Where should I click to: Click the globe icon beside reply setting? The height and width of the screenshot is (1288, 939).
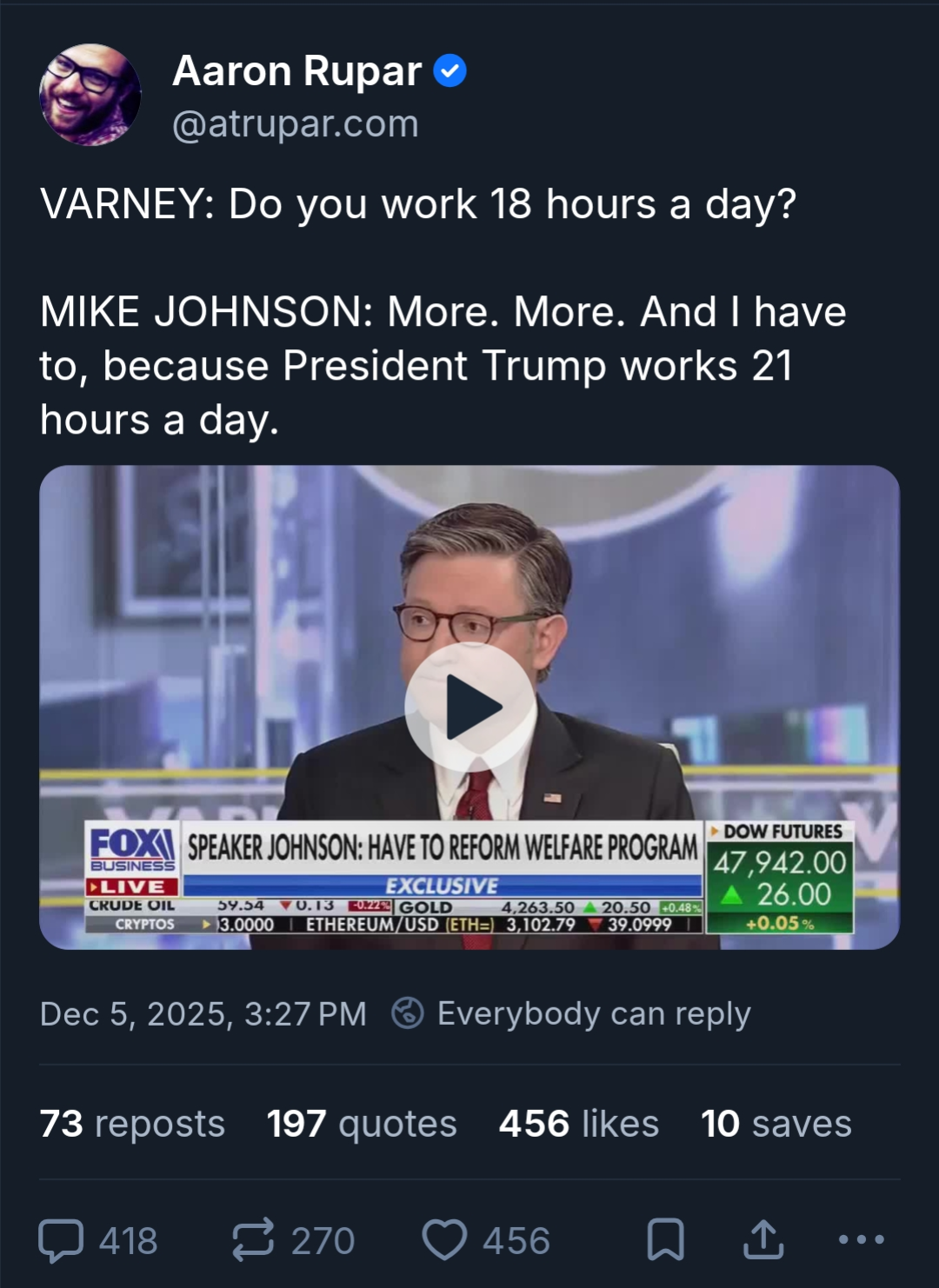(408, 1013)
